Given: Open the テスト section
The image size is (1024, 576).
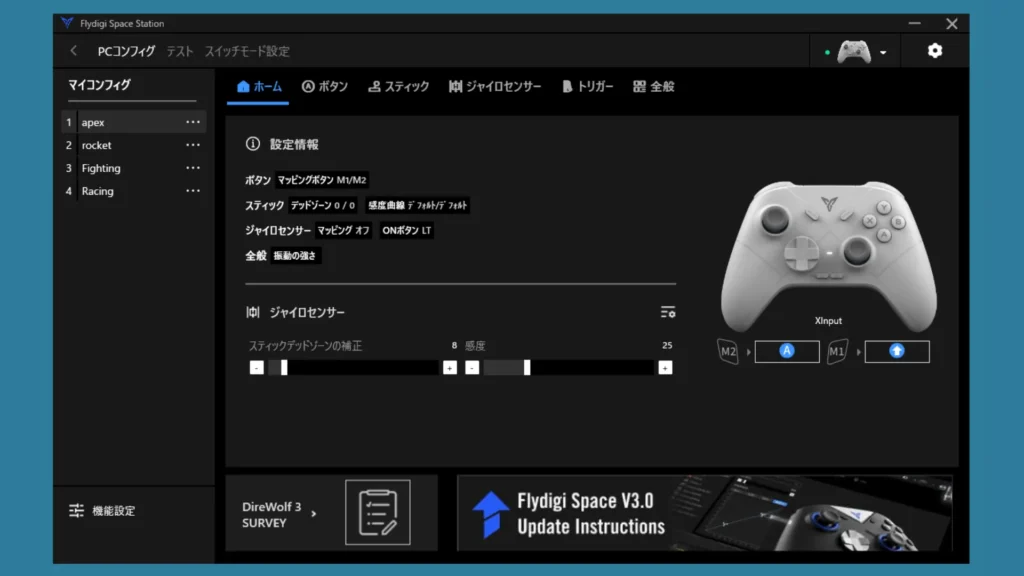Looking at the screenshot, I should (x=180, y=51).
